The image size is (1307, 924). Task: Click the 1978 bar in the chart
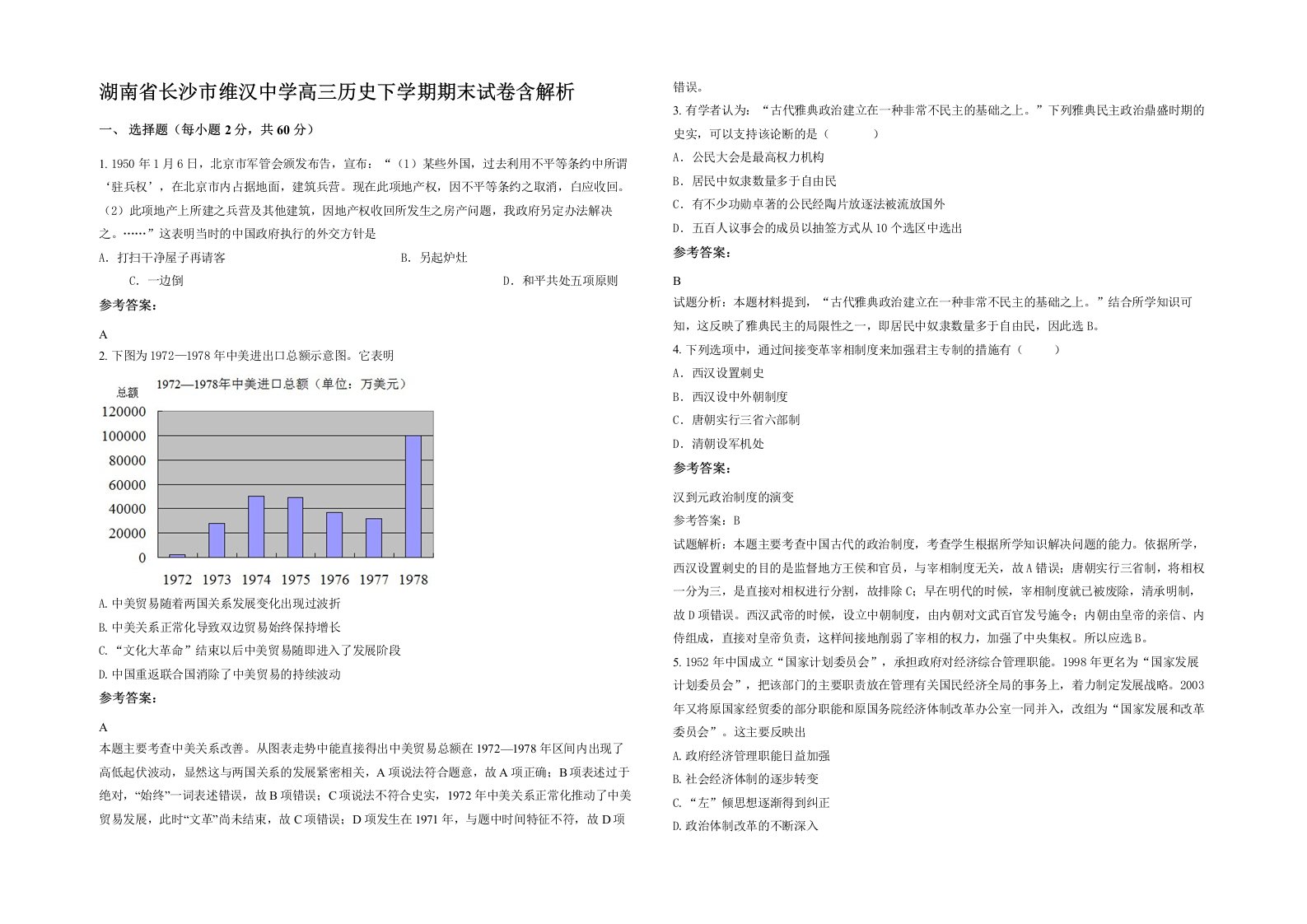[413, 497]
